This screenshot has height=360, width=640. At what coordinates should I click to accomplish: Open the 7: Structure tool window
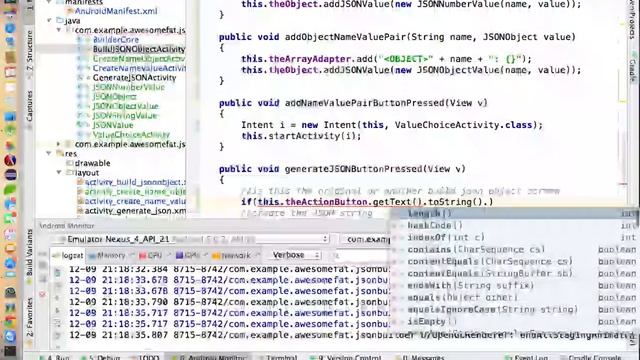pos(29,51)
